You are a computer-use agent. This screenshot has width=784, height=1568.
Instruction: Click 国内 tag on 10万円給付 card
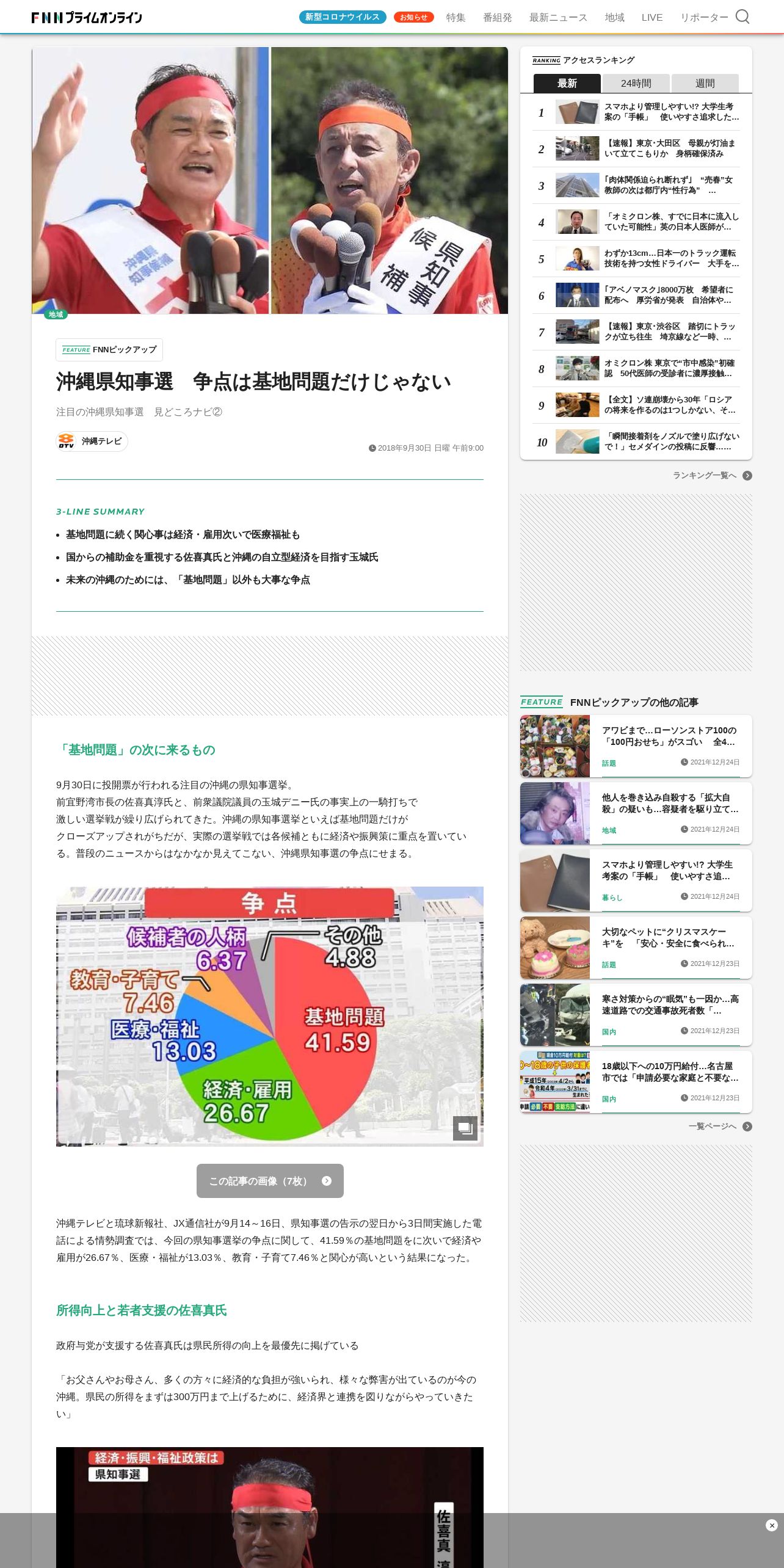[609, 1099]
